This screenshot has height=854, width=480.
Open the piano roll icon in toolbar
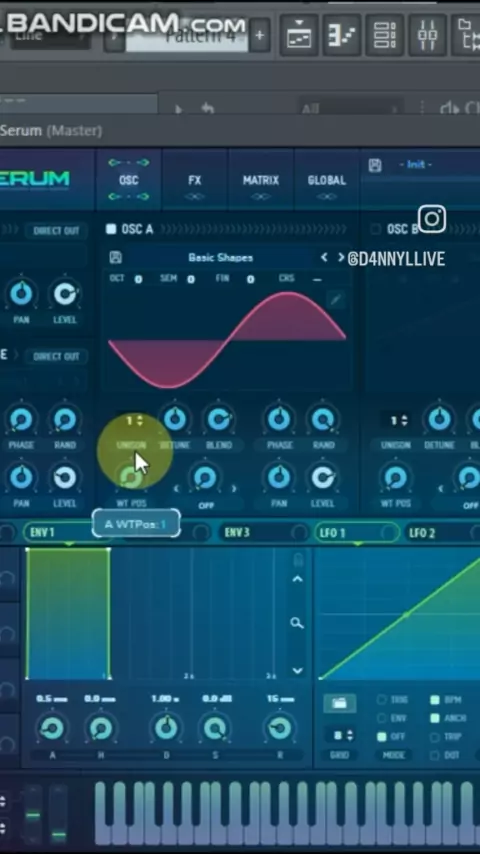click(342, 35)
